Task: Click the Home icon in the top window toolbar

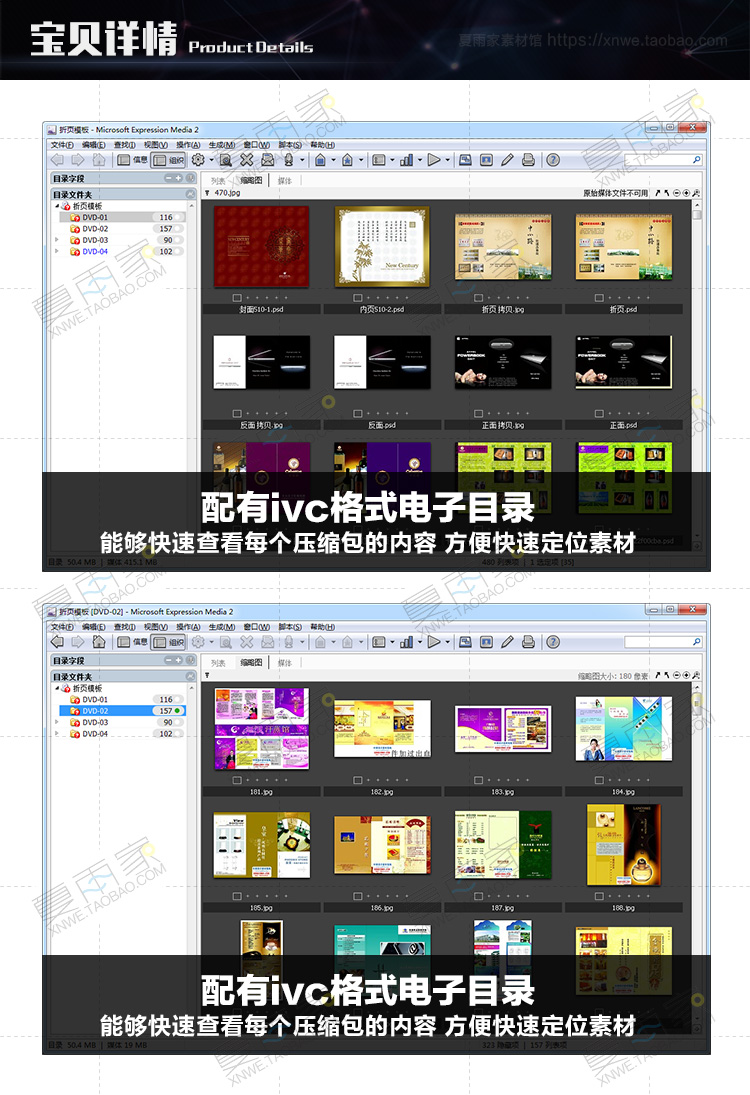Action: tap(99, 160)
